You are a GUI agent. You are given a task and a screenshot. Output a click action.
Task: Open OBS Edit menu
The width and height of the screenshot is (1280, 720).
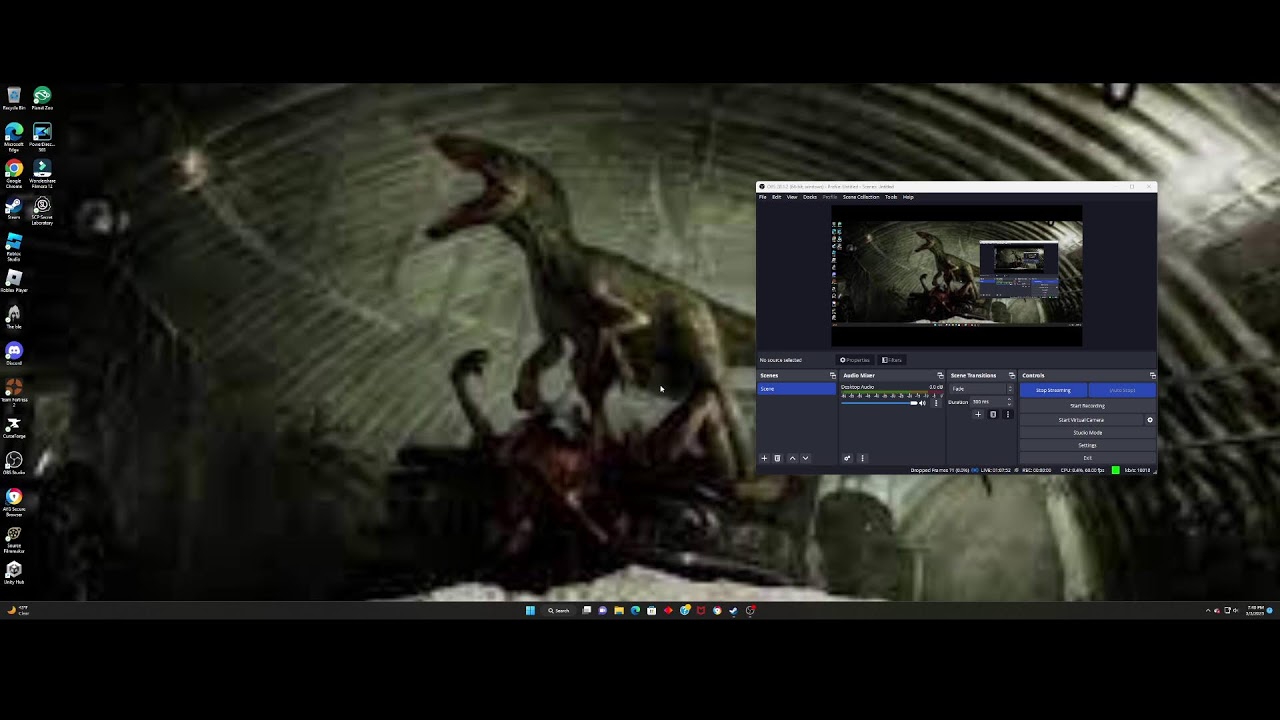tap(776, 197)
